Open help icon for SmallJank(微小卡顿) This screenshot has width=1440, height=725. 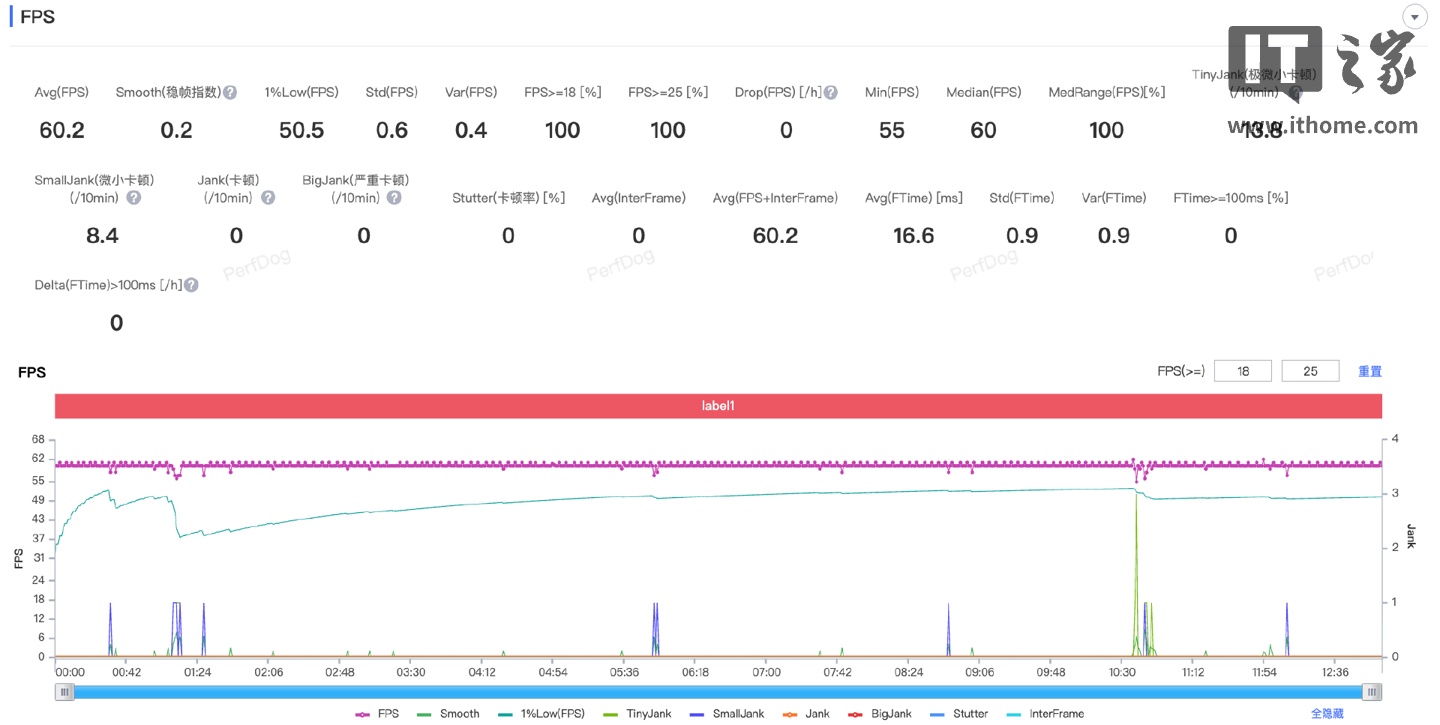pos(134,198)
